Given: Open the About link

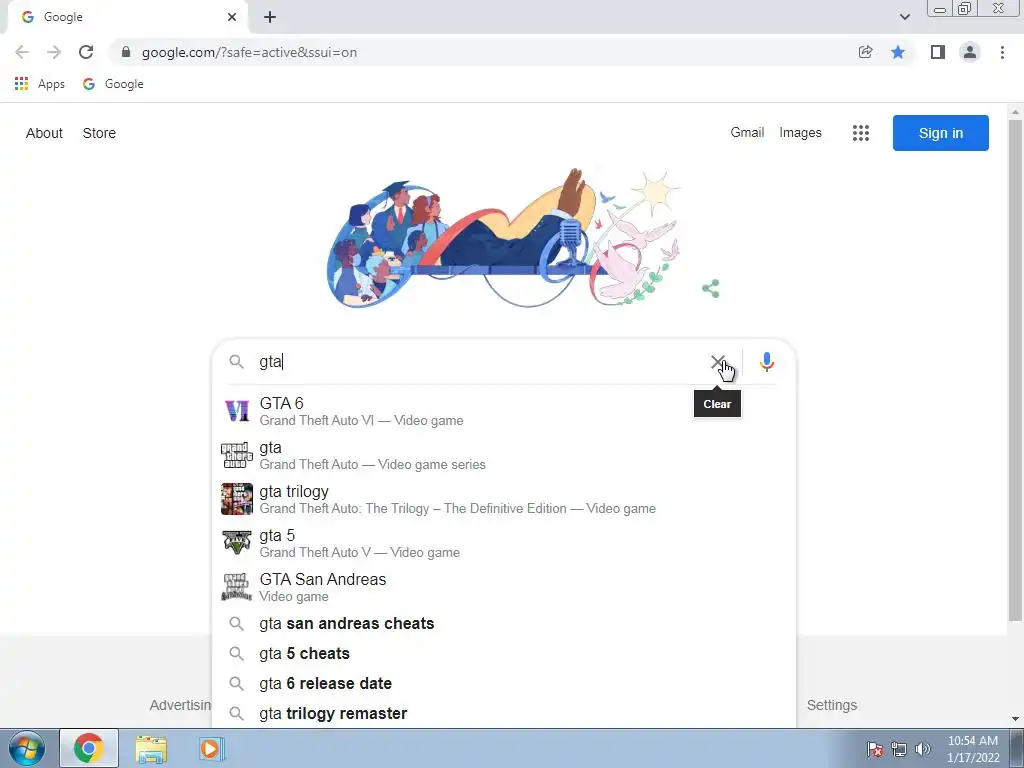Looking at the screenshot, I should click(44, 133).
